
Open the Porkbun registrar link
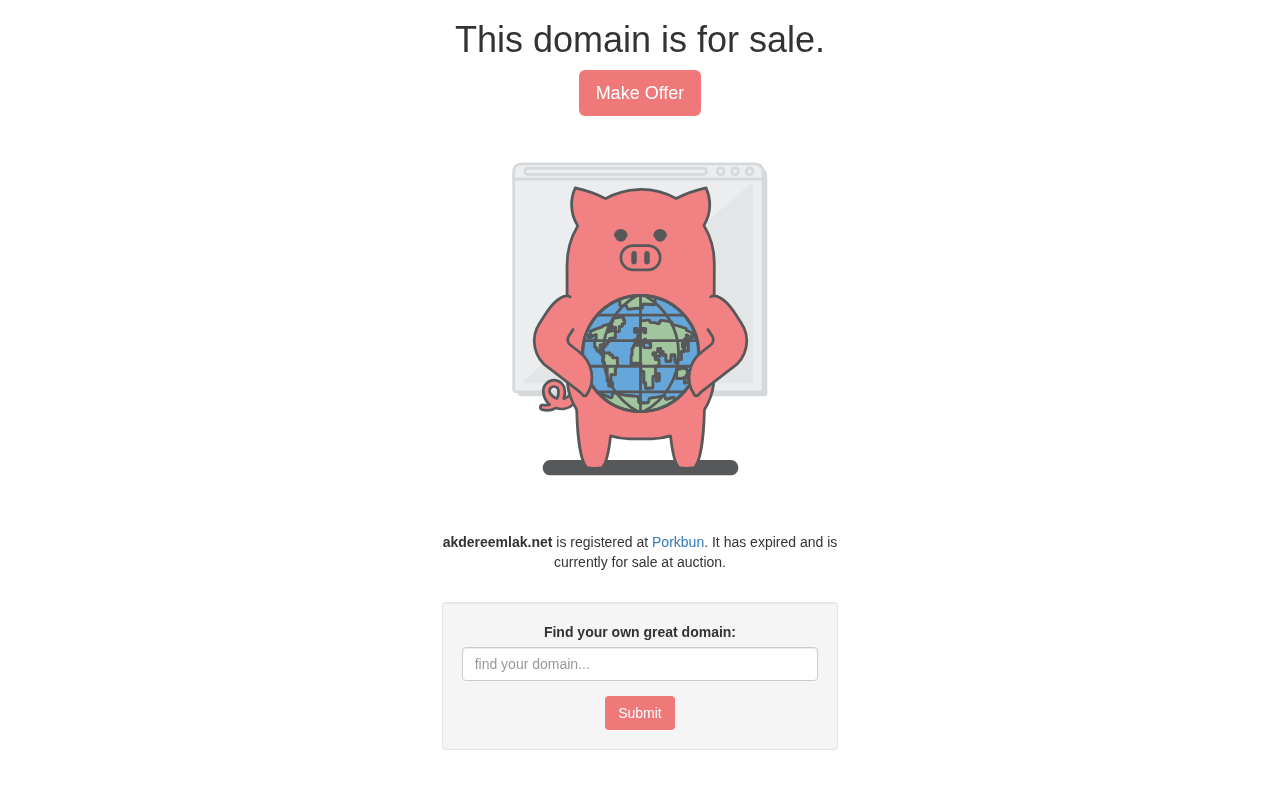[678, 542]
